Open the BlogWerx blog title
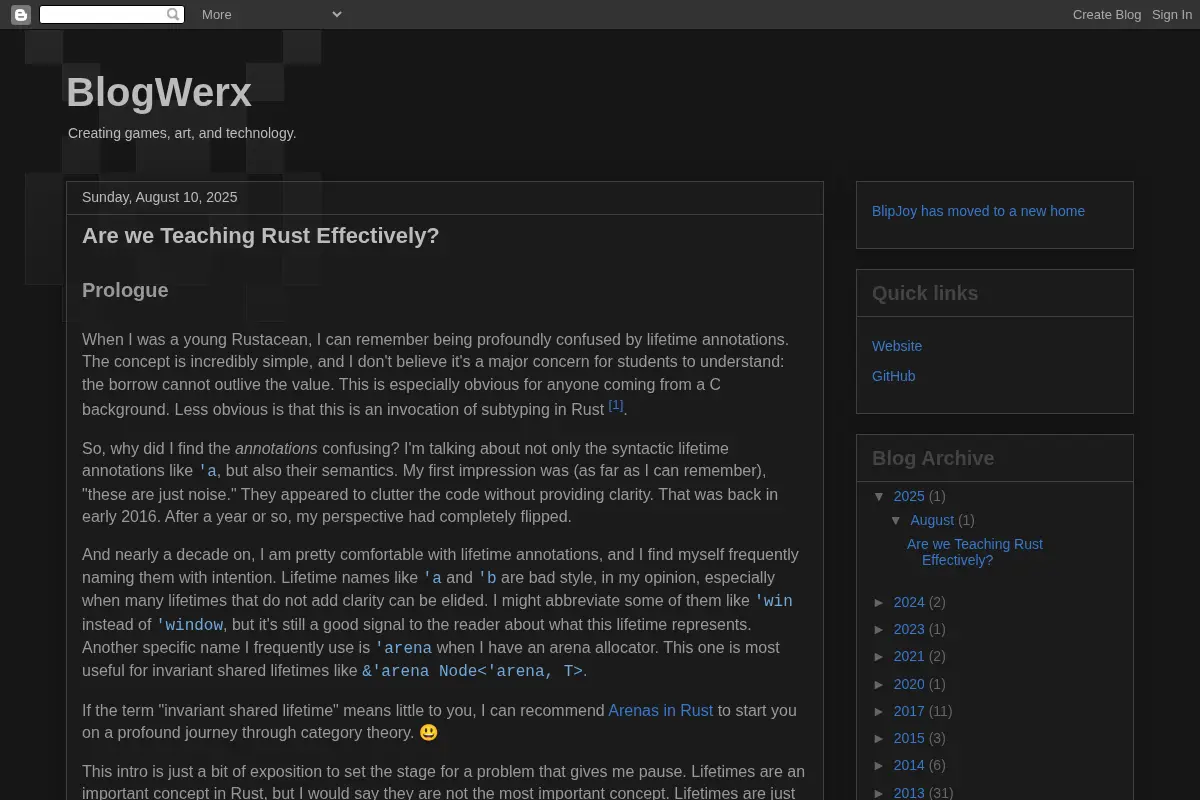This screenshot has width=1200, height=800. (x=159, y=93)
